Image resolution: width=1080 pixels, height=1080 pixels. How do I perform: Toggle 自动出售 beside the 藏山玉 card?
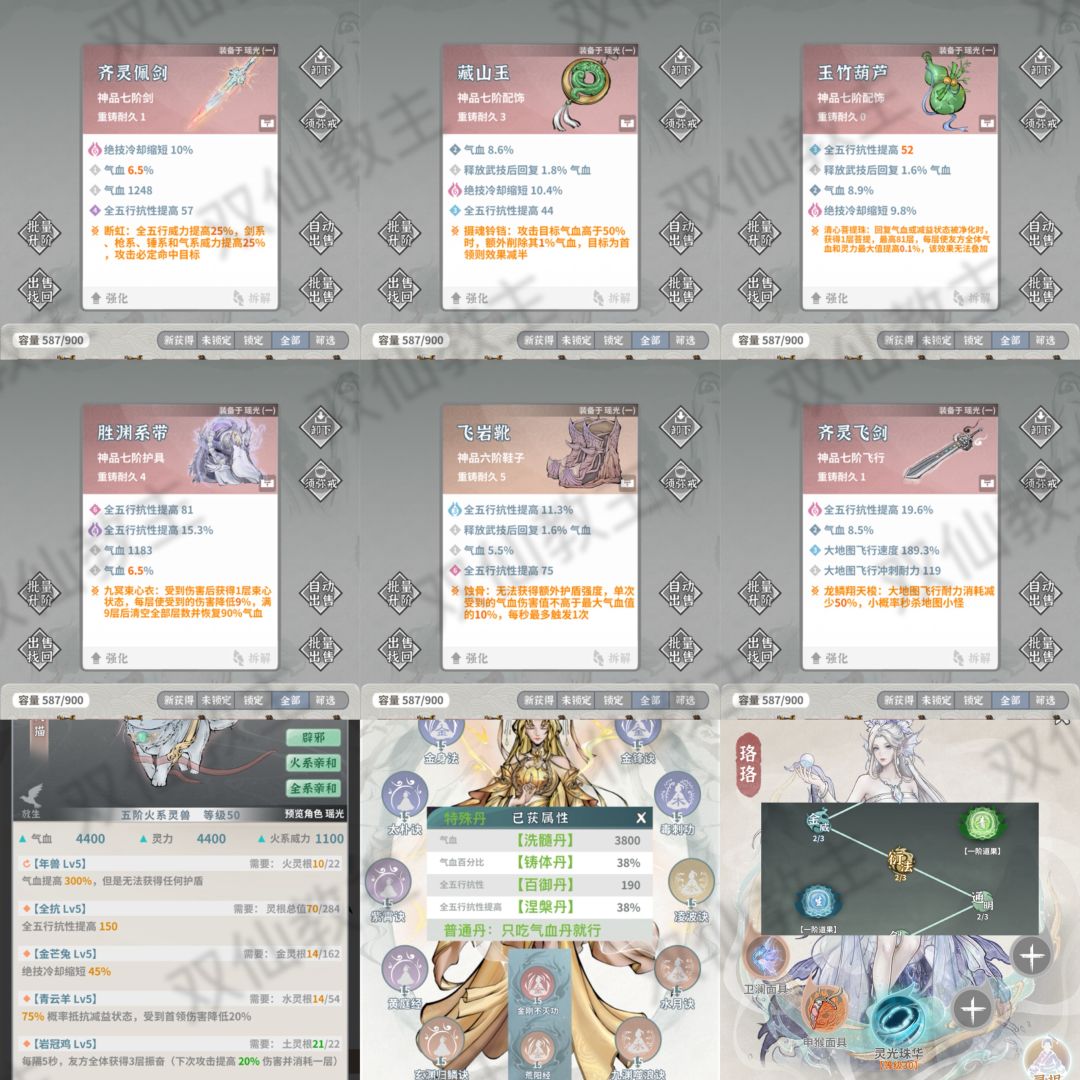tap(681, 233)
